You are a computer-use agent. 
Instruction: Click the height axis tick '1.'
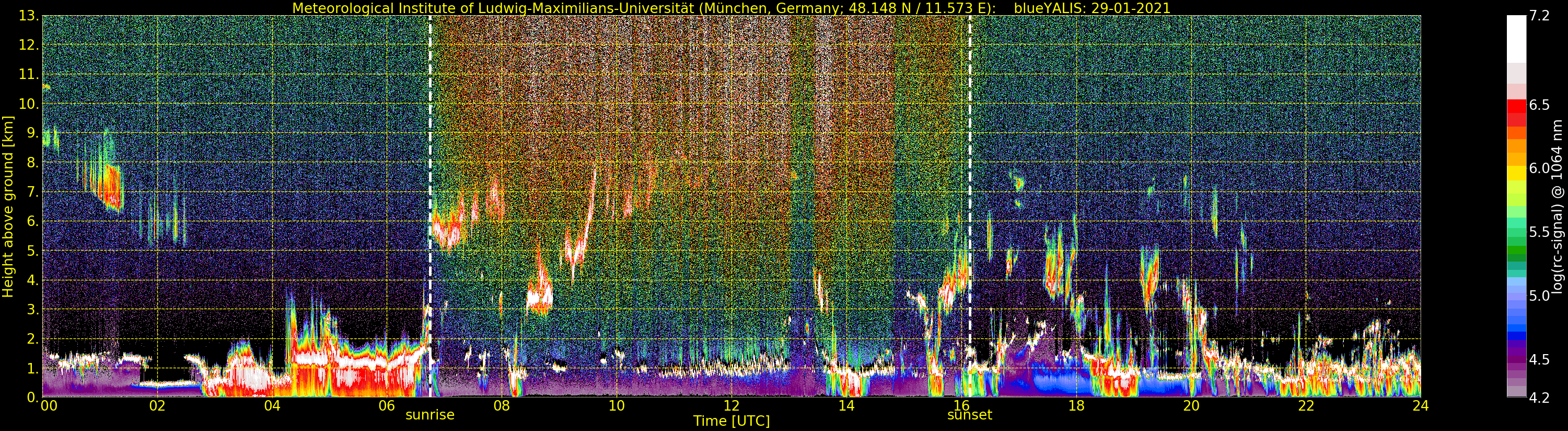point(33,368)
